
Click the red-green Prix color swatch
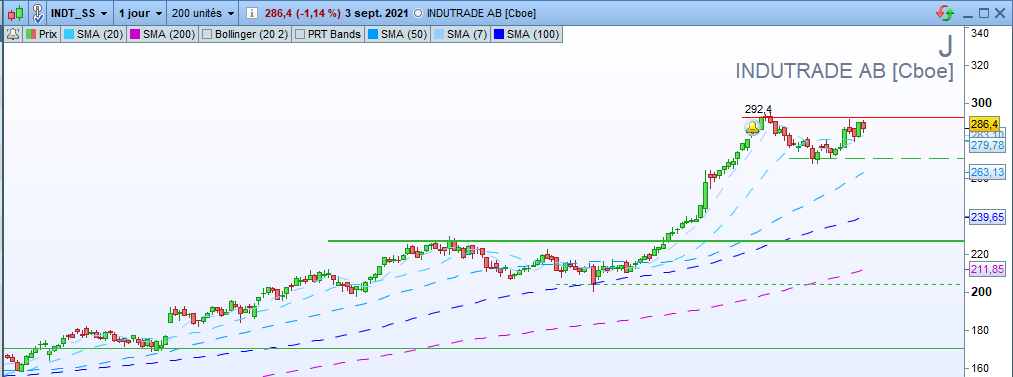click(x=30, y=34)
